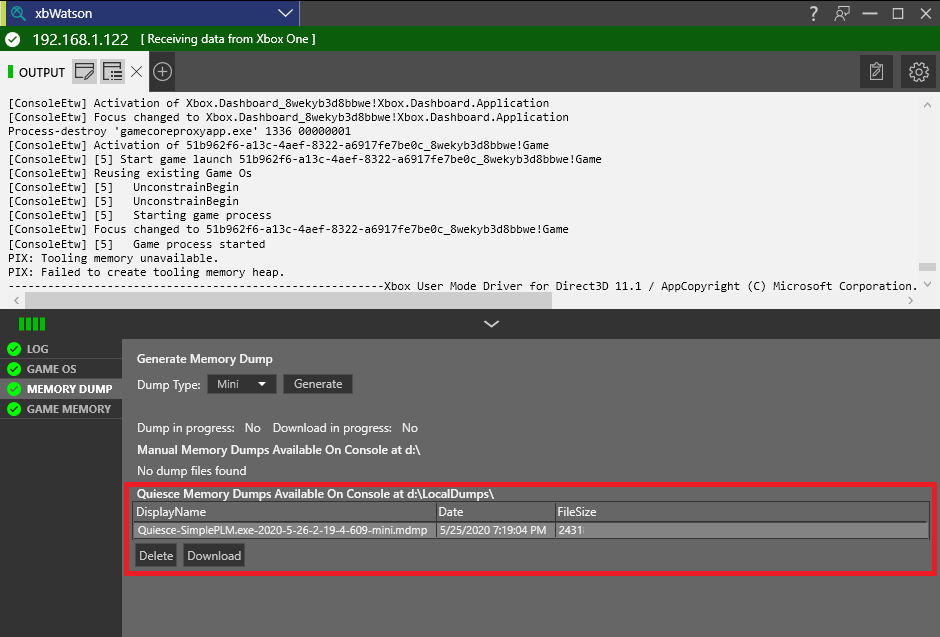This screenshot has width=940, height=637.
Task: Click the second output list-view icon
Action: (x=112, y=72)
